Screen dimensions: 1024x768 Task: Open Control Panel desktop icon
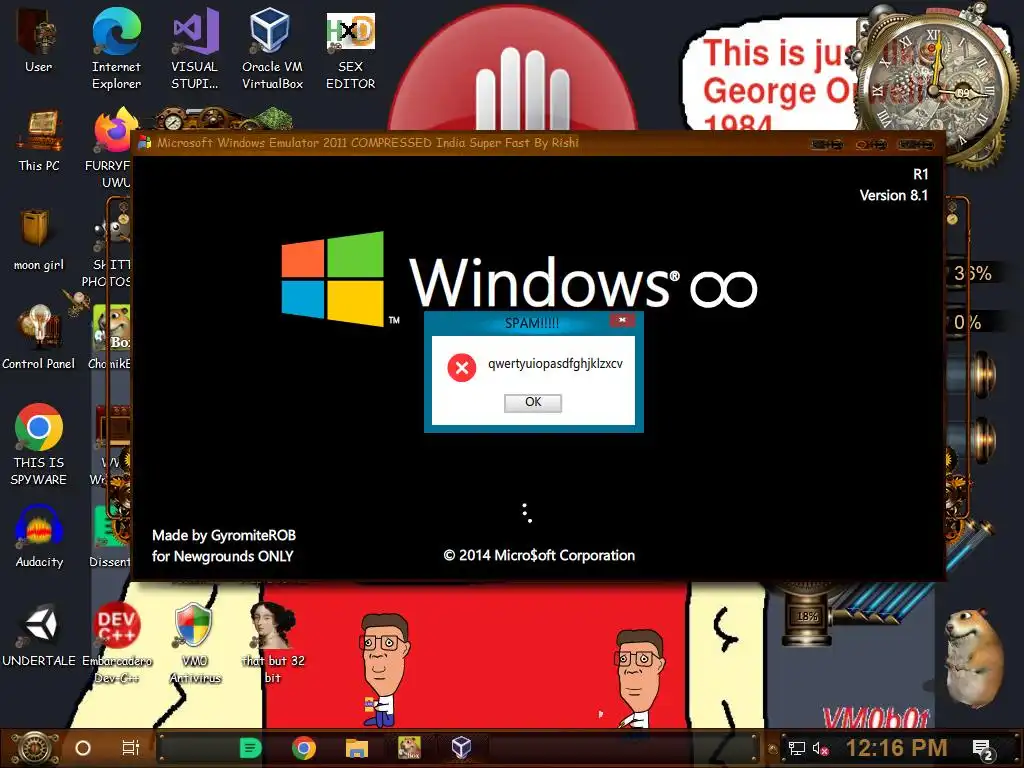coord(39,338)
